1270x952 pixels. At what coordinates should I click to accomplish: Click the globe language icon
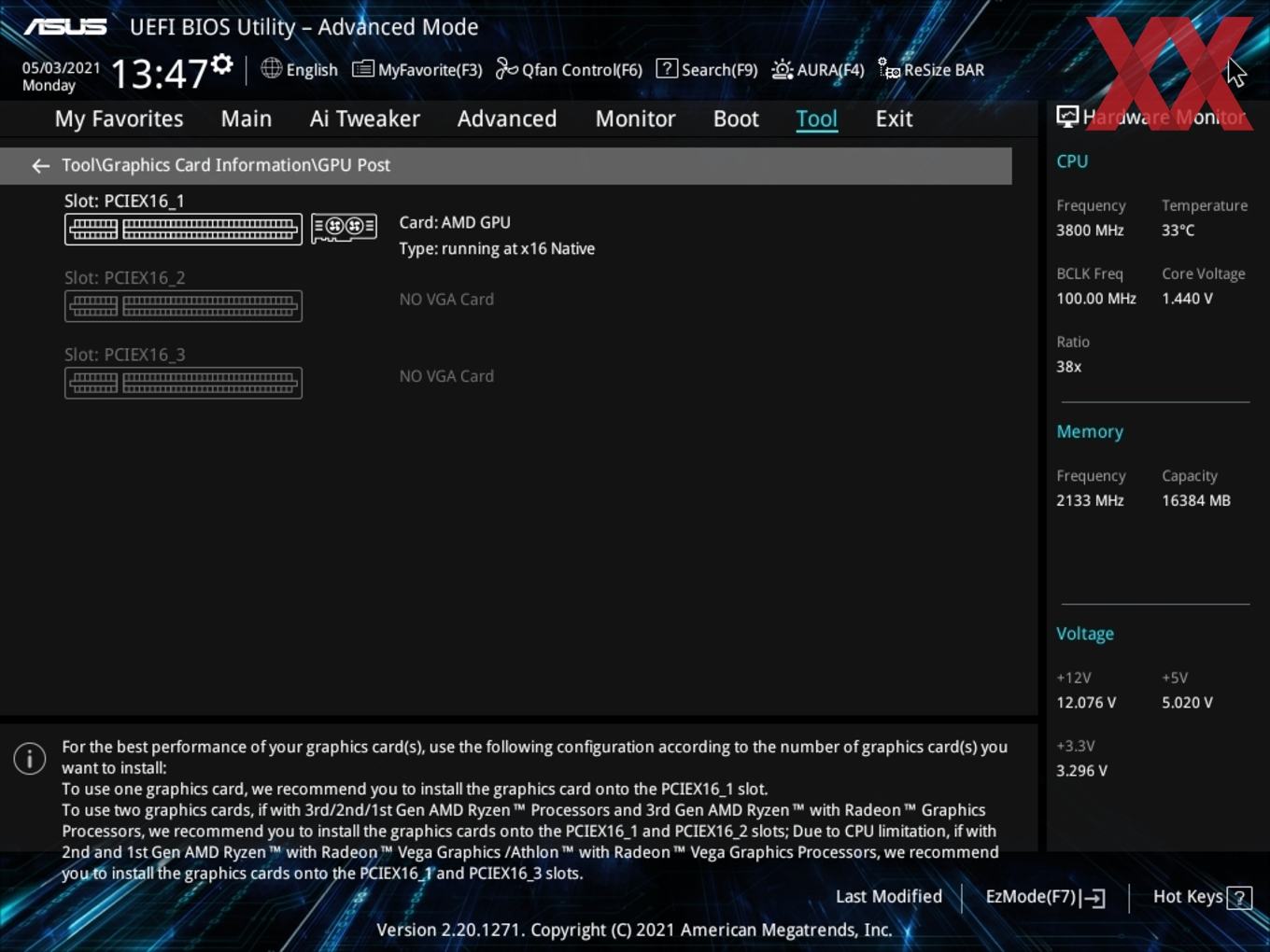[271, 68]
